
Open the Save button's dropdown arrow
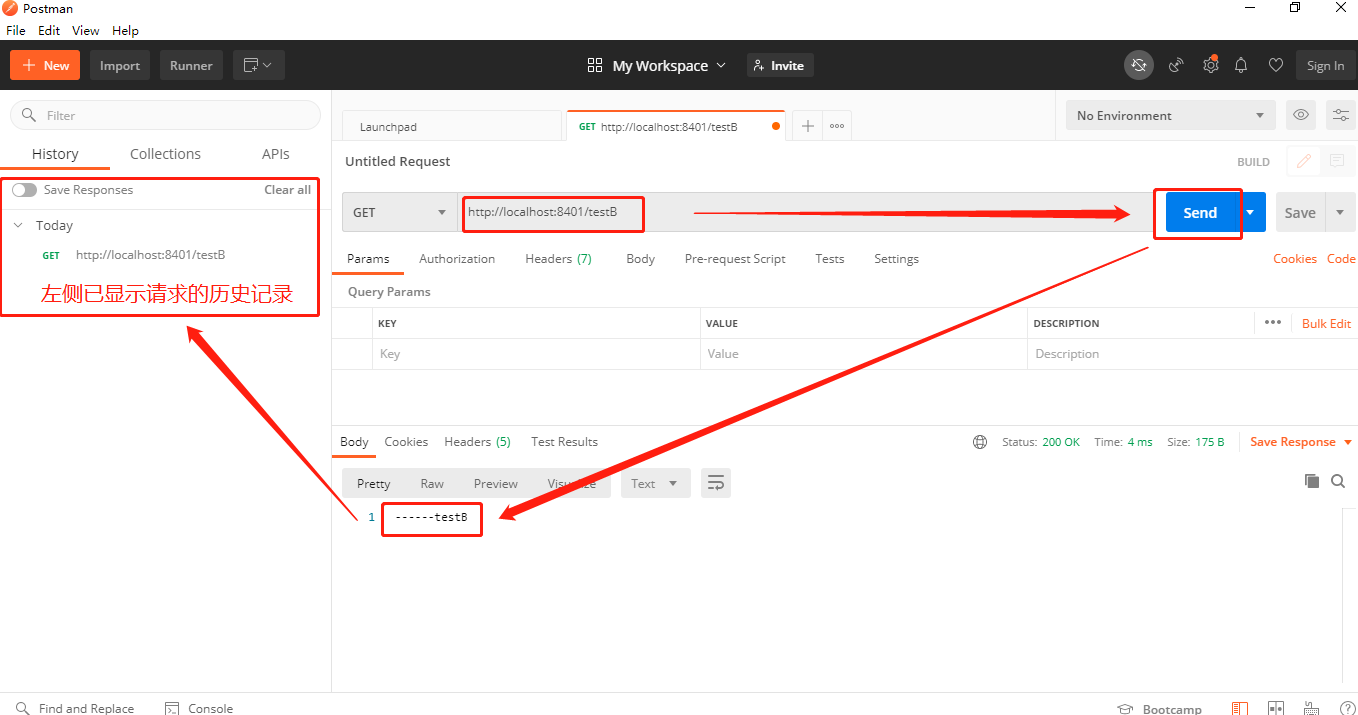point(1341,212)
